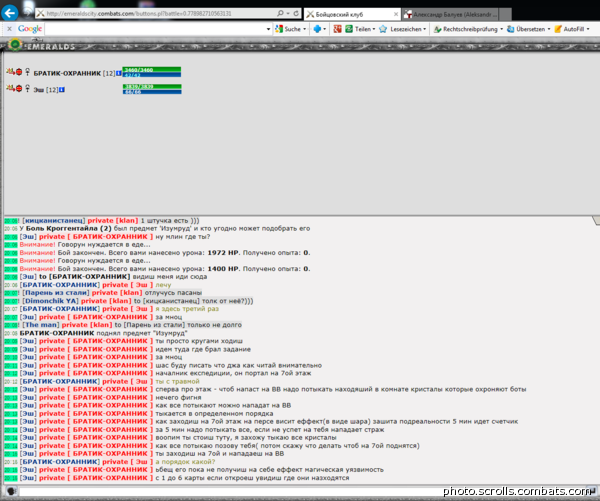Run Rechtschreibprüfung spell check

(466, 29)
